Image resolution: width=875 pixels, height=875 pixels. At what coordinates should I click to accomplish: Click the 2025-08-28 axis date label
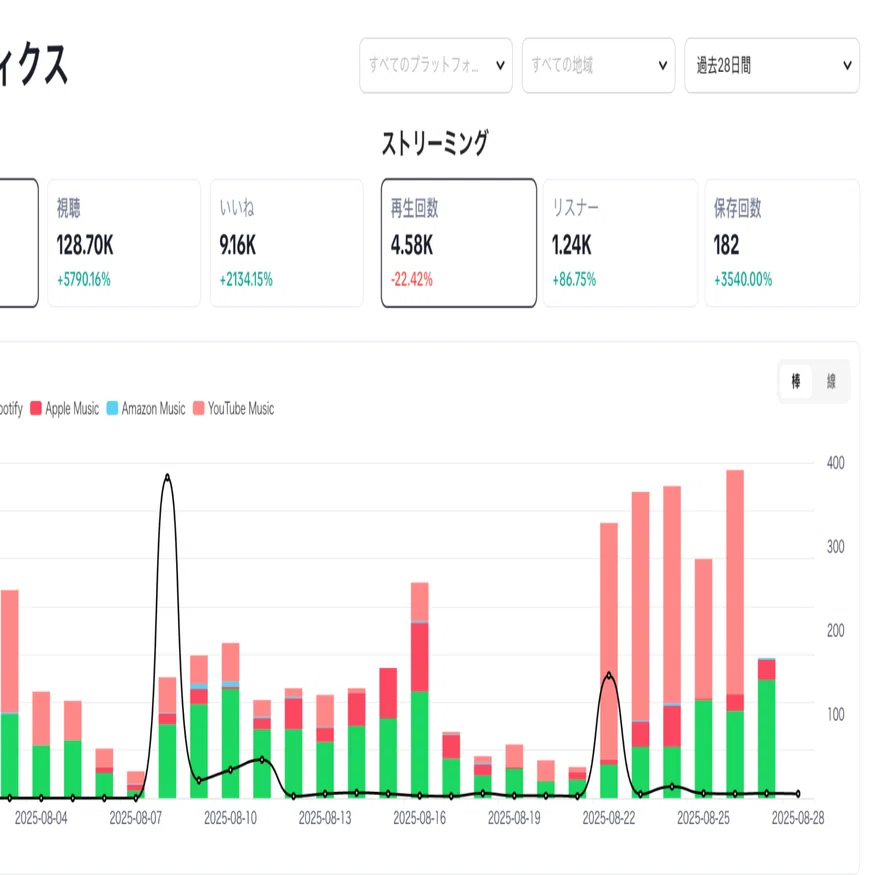798,818
